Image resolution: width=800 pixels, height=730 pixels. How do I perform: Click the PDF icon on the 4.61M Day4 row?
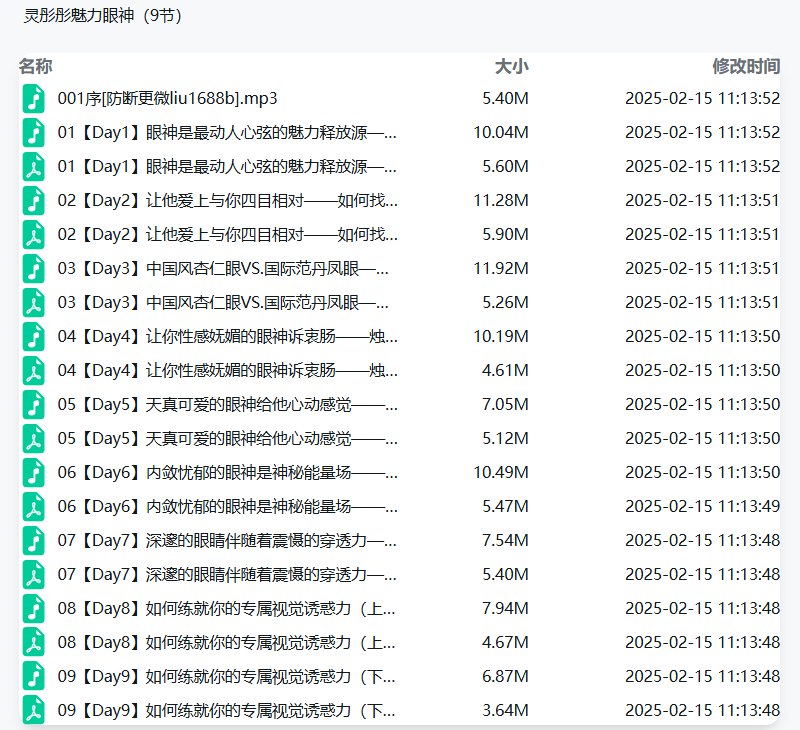click(x=34, y=371)
